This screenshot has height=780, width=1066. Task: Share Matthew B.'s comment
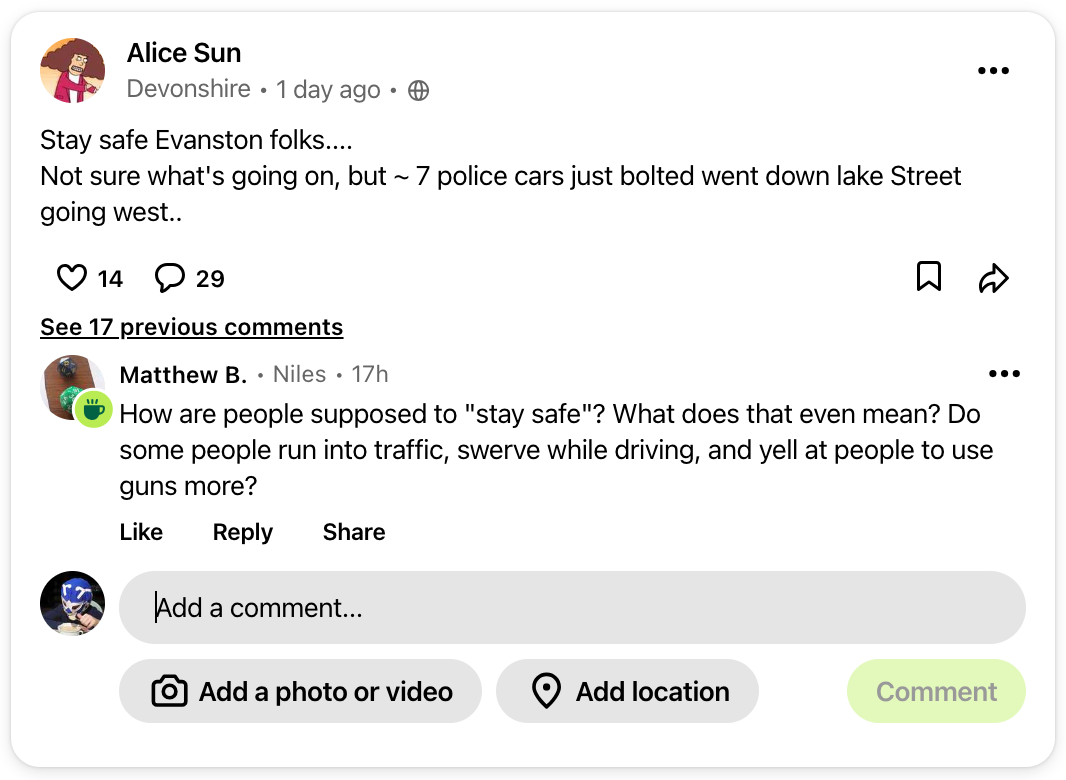[354, 532]
